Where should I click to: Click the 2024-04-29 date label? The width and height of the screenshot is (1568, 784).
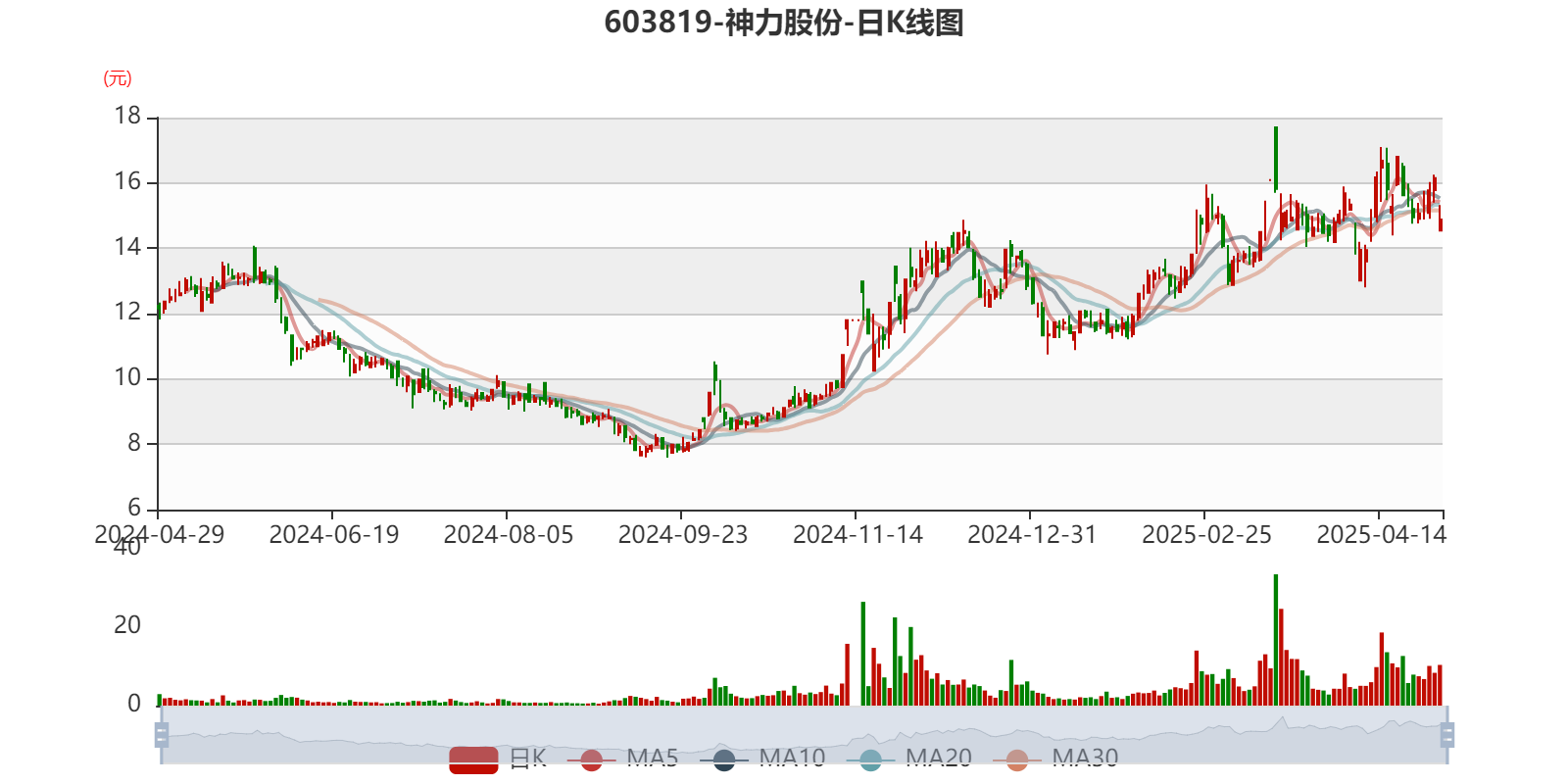pyautogui.click(x=159, y=535)
